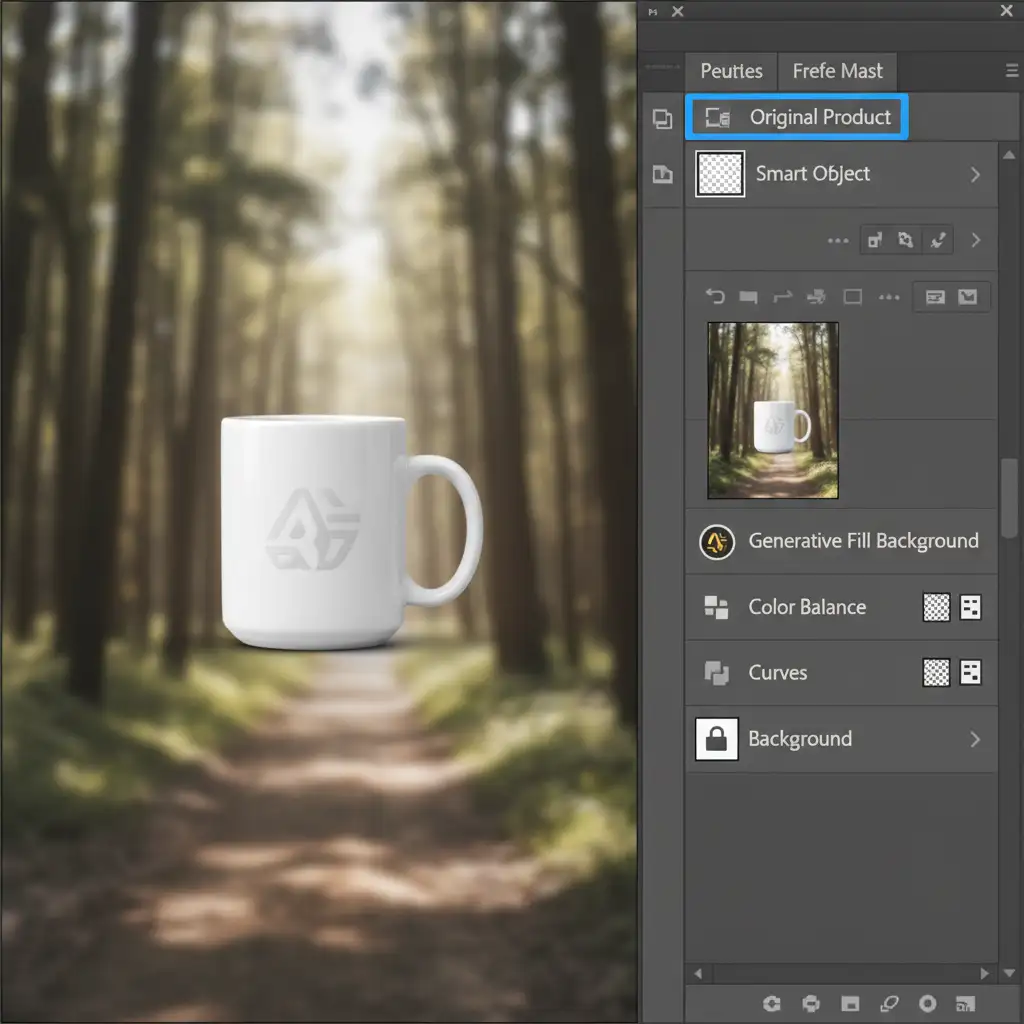The height and width of the screenshot is (1024, 1024).
Task: Click the circle mask icon in bottom bar
Action: tap(927, 1003)
